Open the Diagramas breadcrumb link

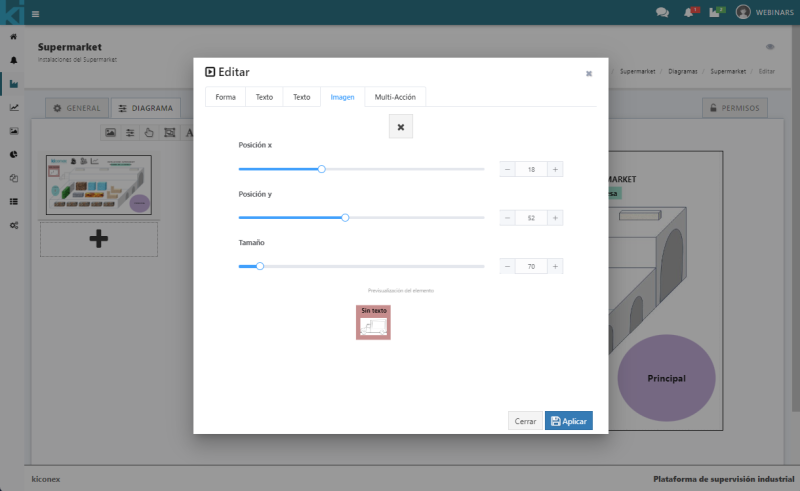[x=683, y=71]
